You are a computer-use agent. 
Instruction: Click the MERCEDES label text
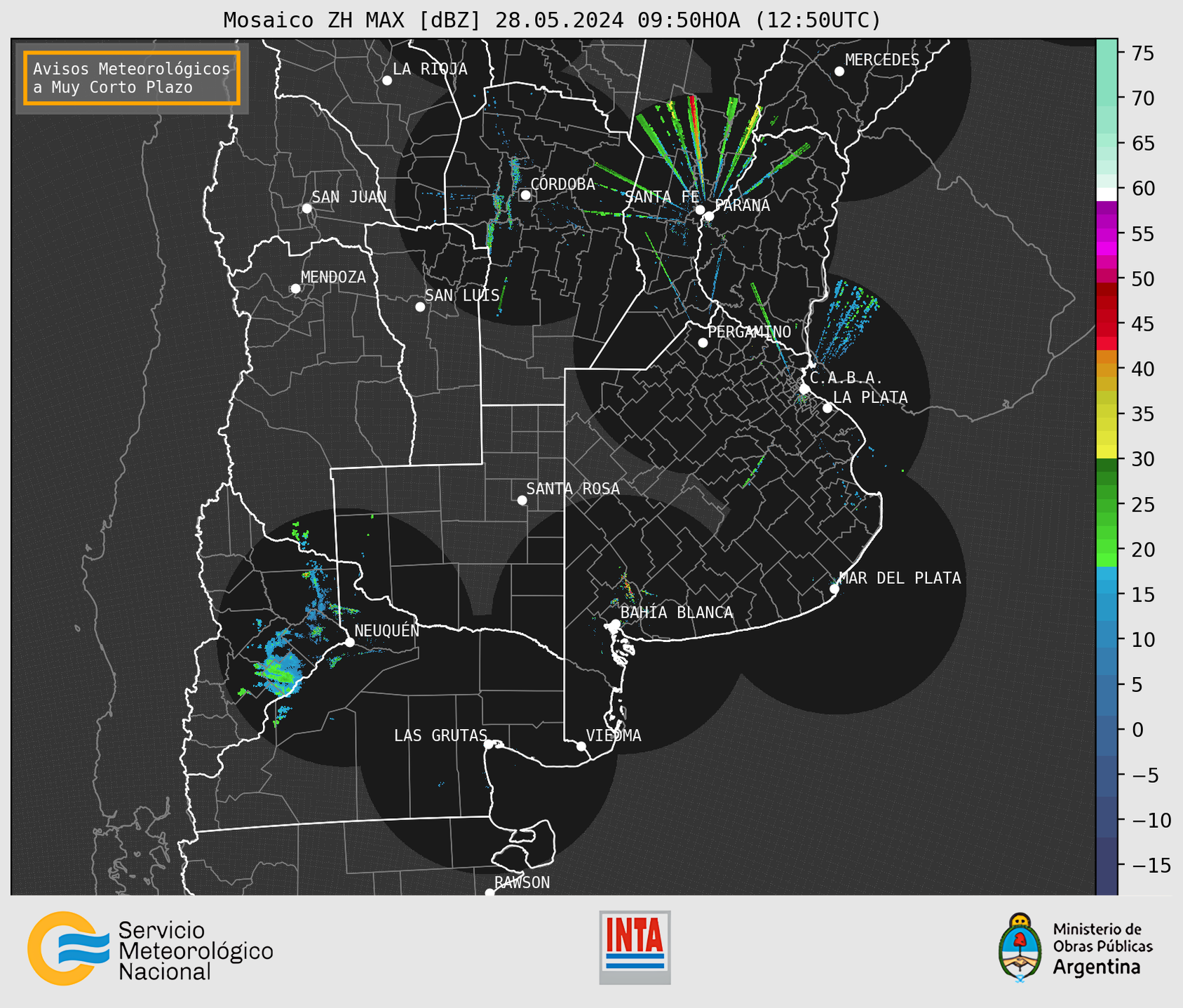pos(882,60)
